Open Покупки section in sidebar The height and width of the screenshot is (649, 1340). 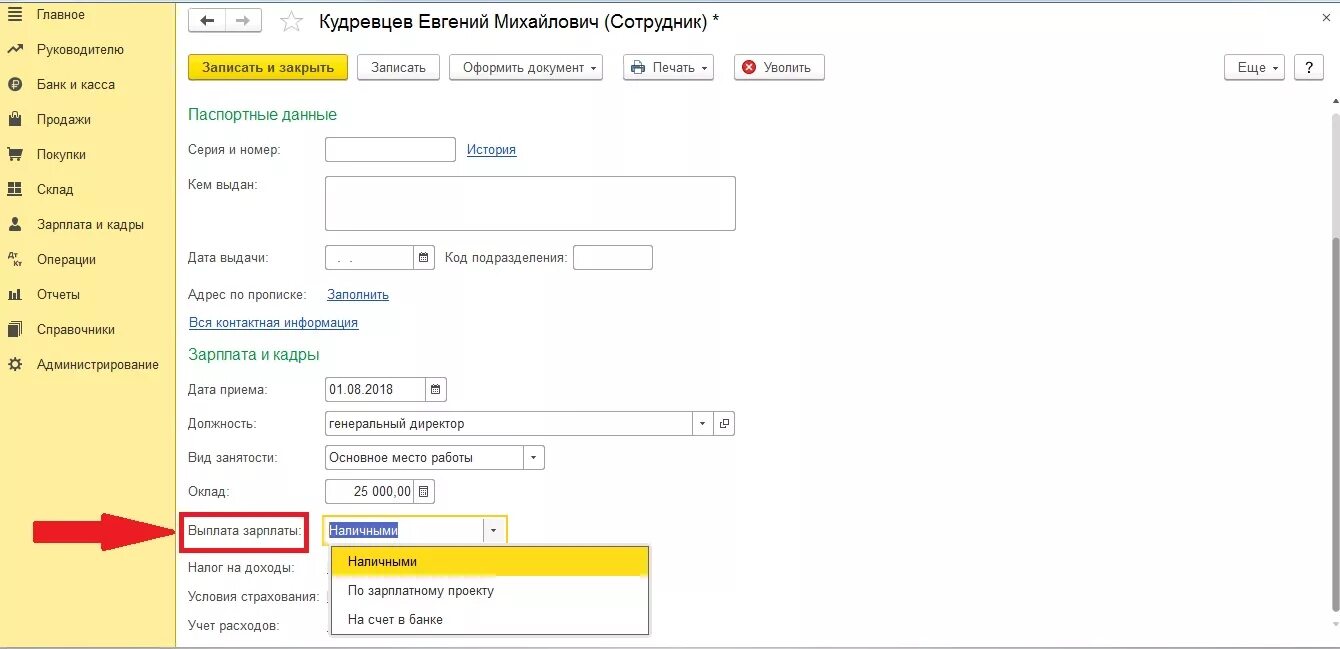pyautogui.click(x=61, y=154)
